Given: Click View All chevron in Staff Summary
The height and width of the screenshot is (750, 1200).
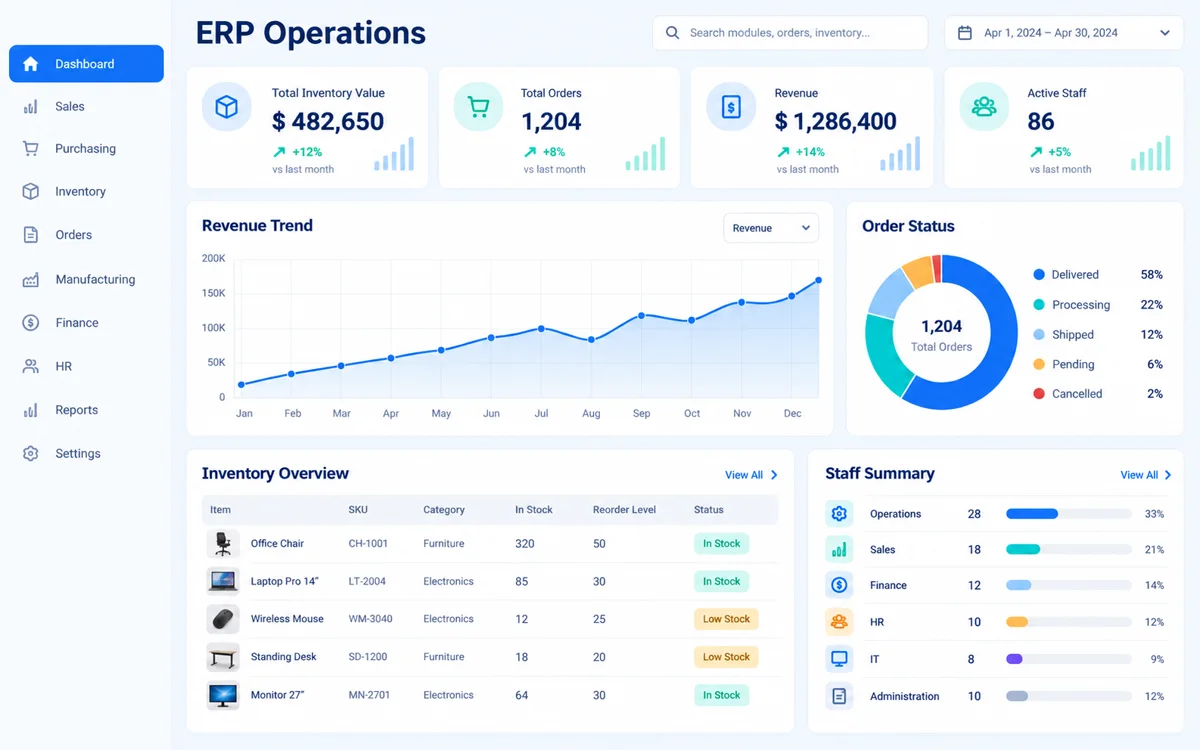Looking at the screenshot, I should pos(1168,475).
